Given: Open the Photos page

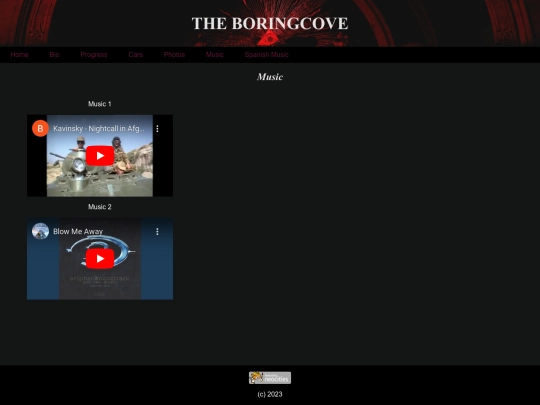Looking at the screenshot, I should tap(174, 55).
